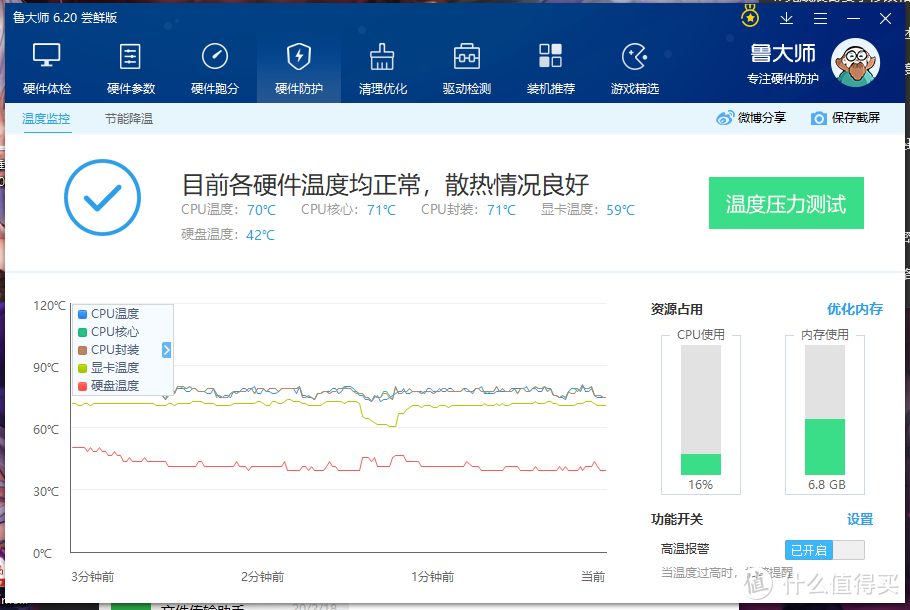The image size is (910, 610).
Task: Open 装机推荐 recommended software section
Action: 551,69
